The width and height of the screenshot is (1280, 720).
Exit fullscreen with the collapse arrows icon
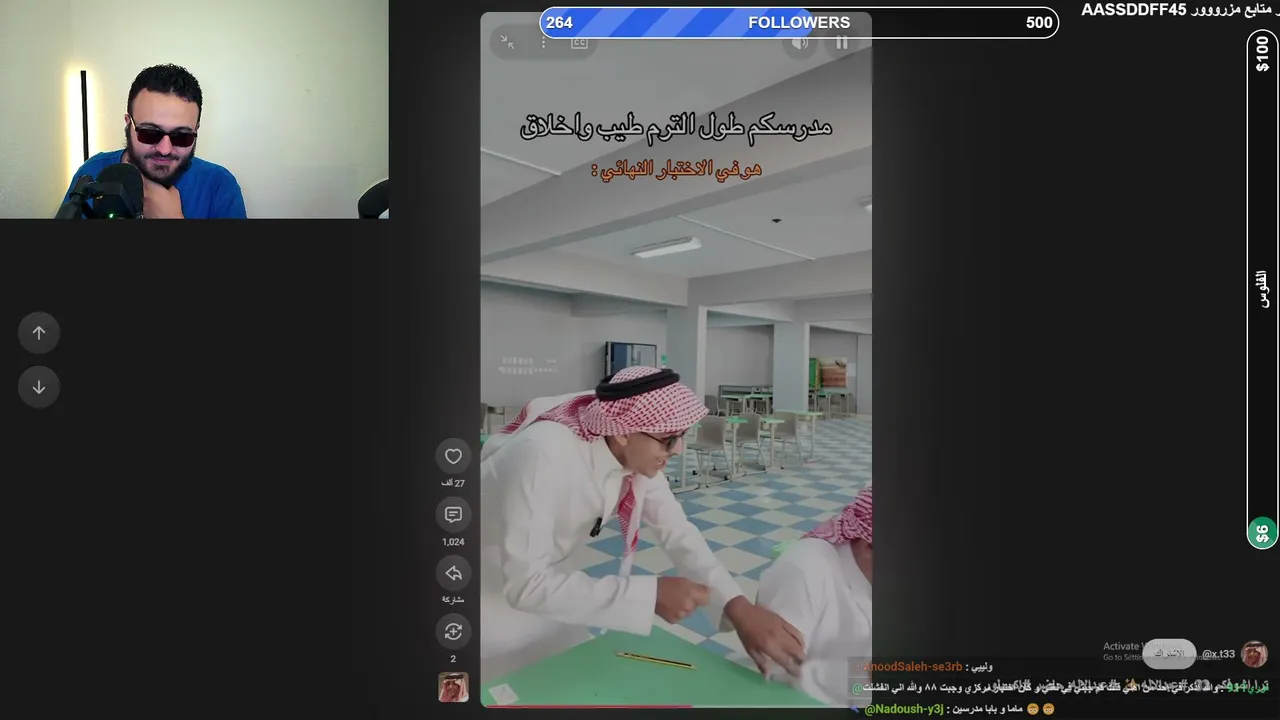(507, 42)
